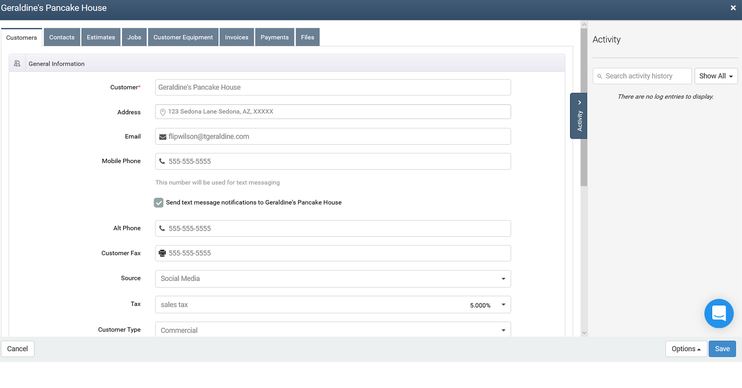Open the Source dropdown
Viewport: 742px width, 388px height.
[333, 279]
